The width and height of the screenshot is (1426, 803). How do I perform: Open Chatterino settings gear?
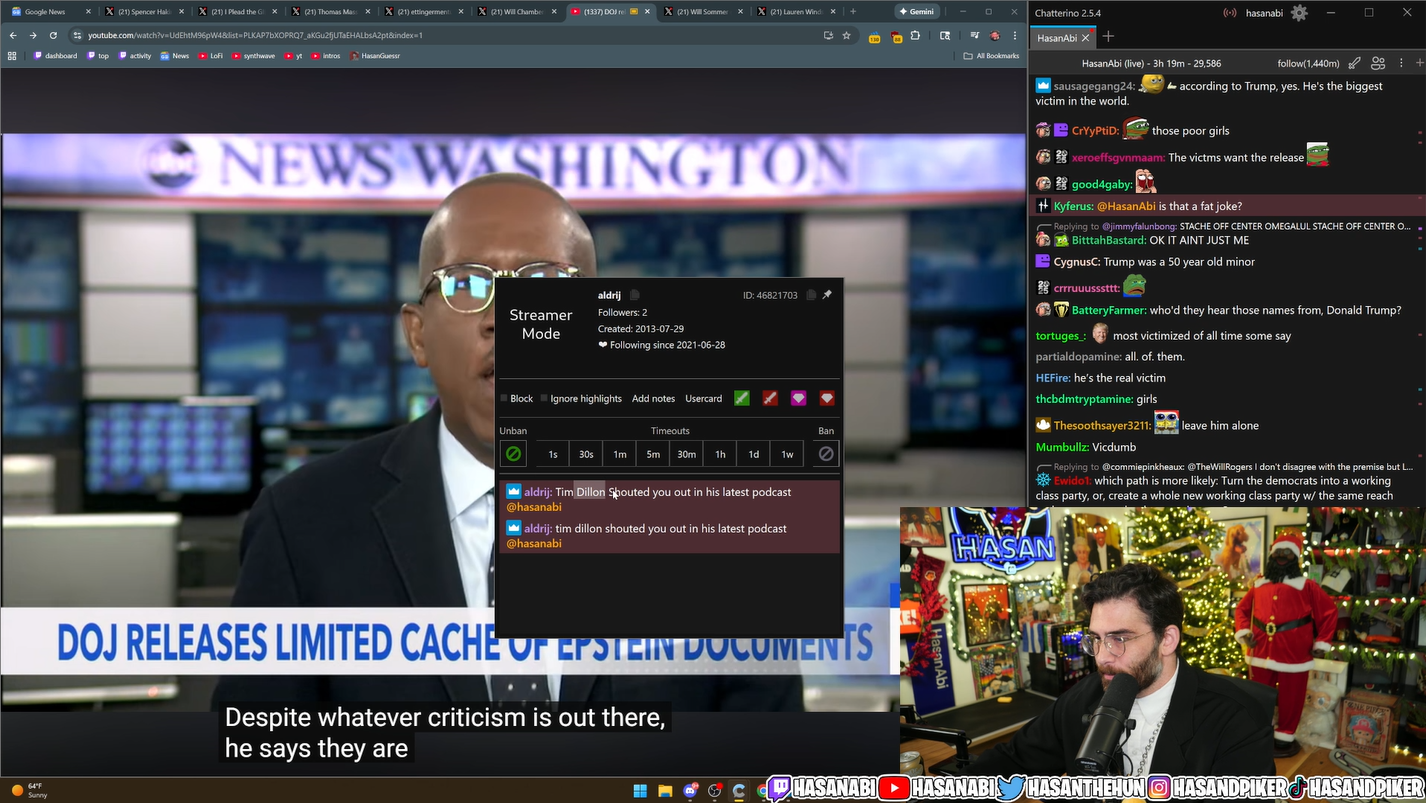pos(1299,13)
